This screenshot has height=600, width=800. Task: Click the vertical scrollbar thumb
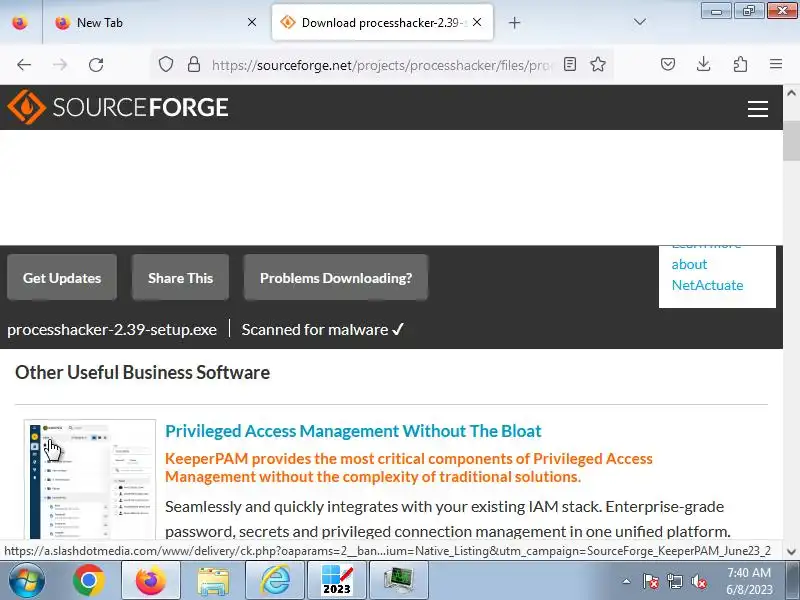(791, 141)
